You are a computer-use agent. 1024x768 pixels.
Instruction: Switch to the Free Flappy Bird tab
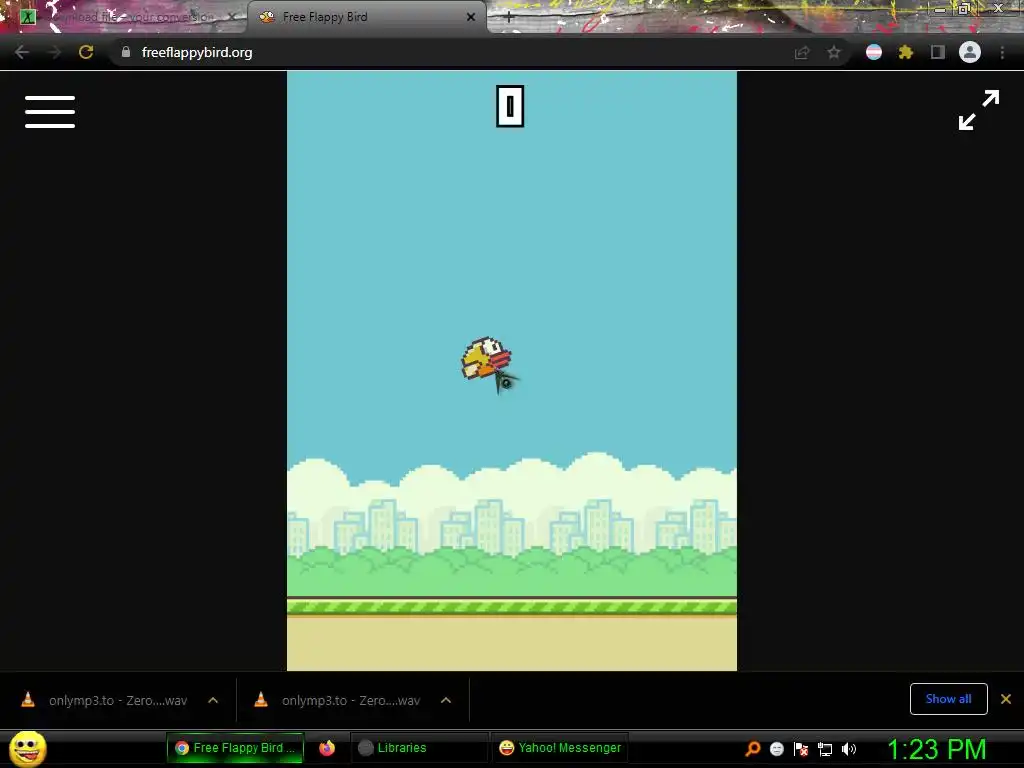pos(366,18)
